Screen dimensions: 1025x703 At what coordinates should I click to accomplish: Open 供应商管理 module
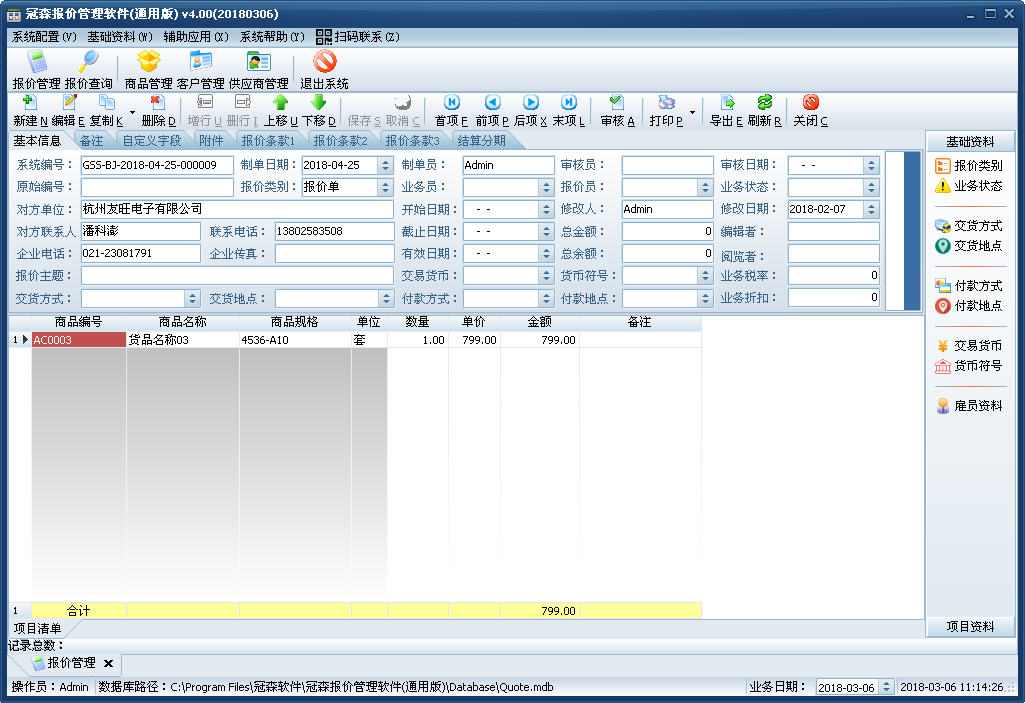259,70
